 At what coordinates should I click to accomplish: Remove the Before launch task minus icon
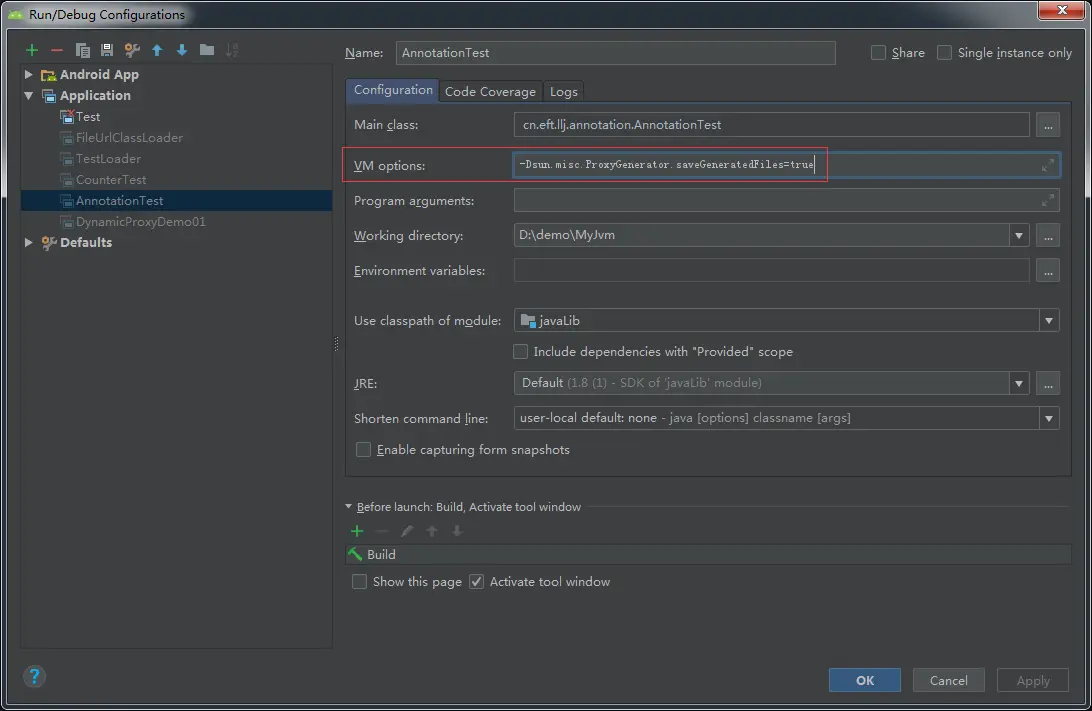tap(382, 531)
